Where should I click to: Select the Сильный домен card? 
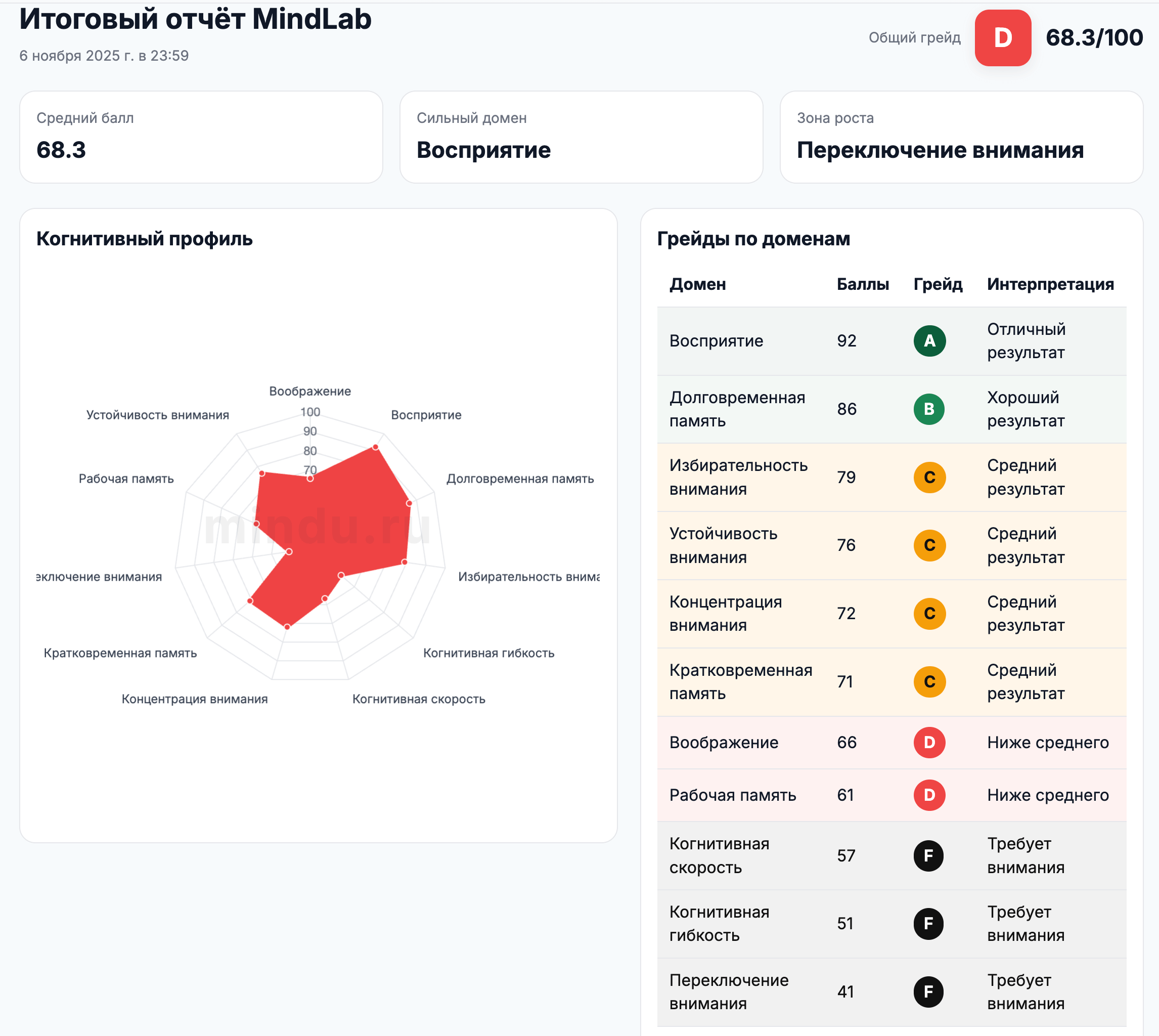click(581, 137)
